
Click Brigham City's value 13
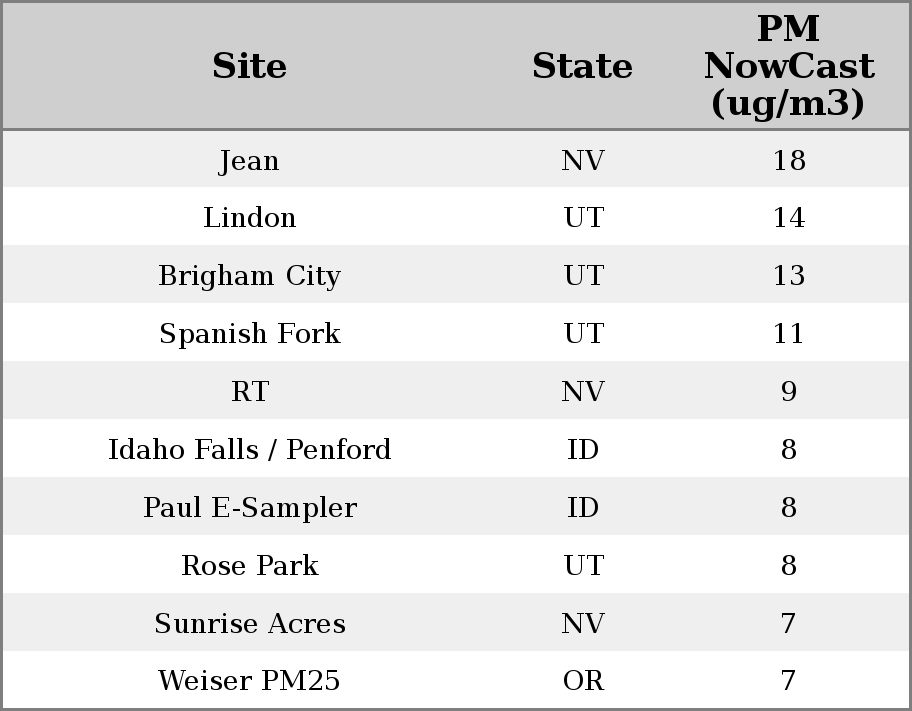(x=788, y=276)
